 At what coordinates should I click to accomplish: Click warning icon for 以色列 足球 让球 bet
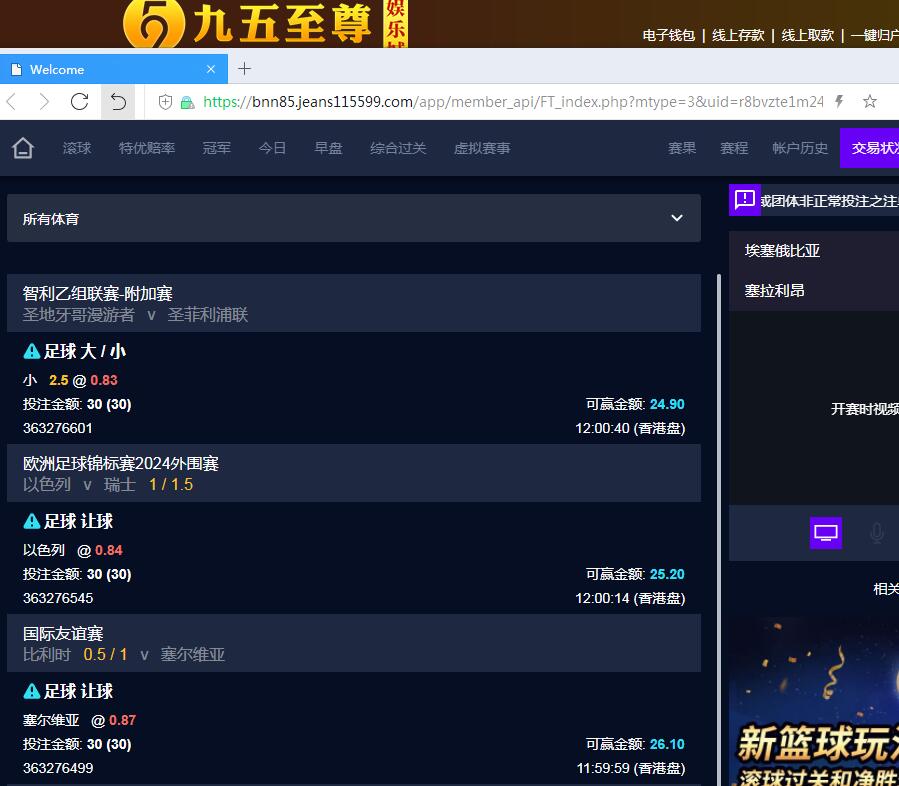point(32,521)
